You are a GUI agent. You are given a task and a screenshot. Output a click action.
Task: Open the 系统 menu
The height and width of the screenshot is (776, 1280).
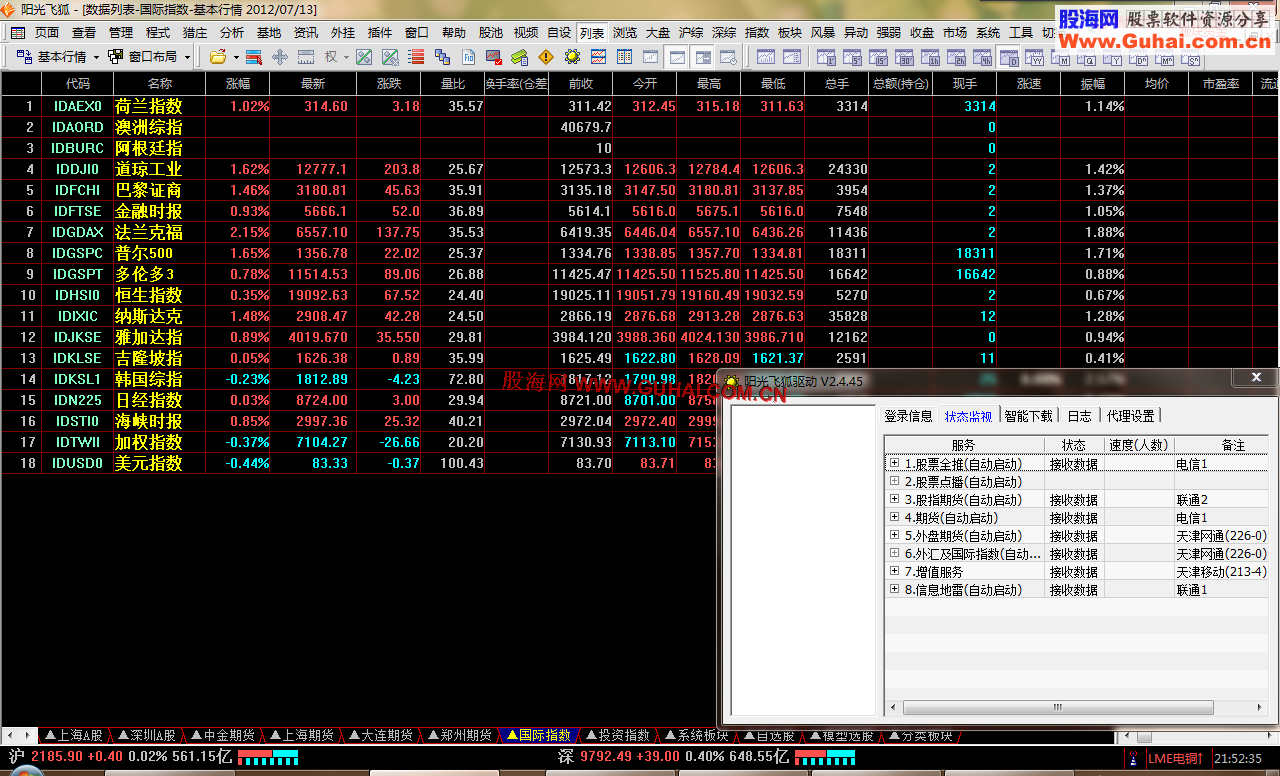pos(988,32)
